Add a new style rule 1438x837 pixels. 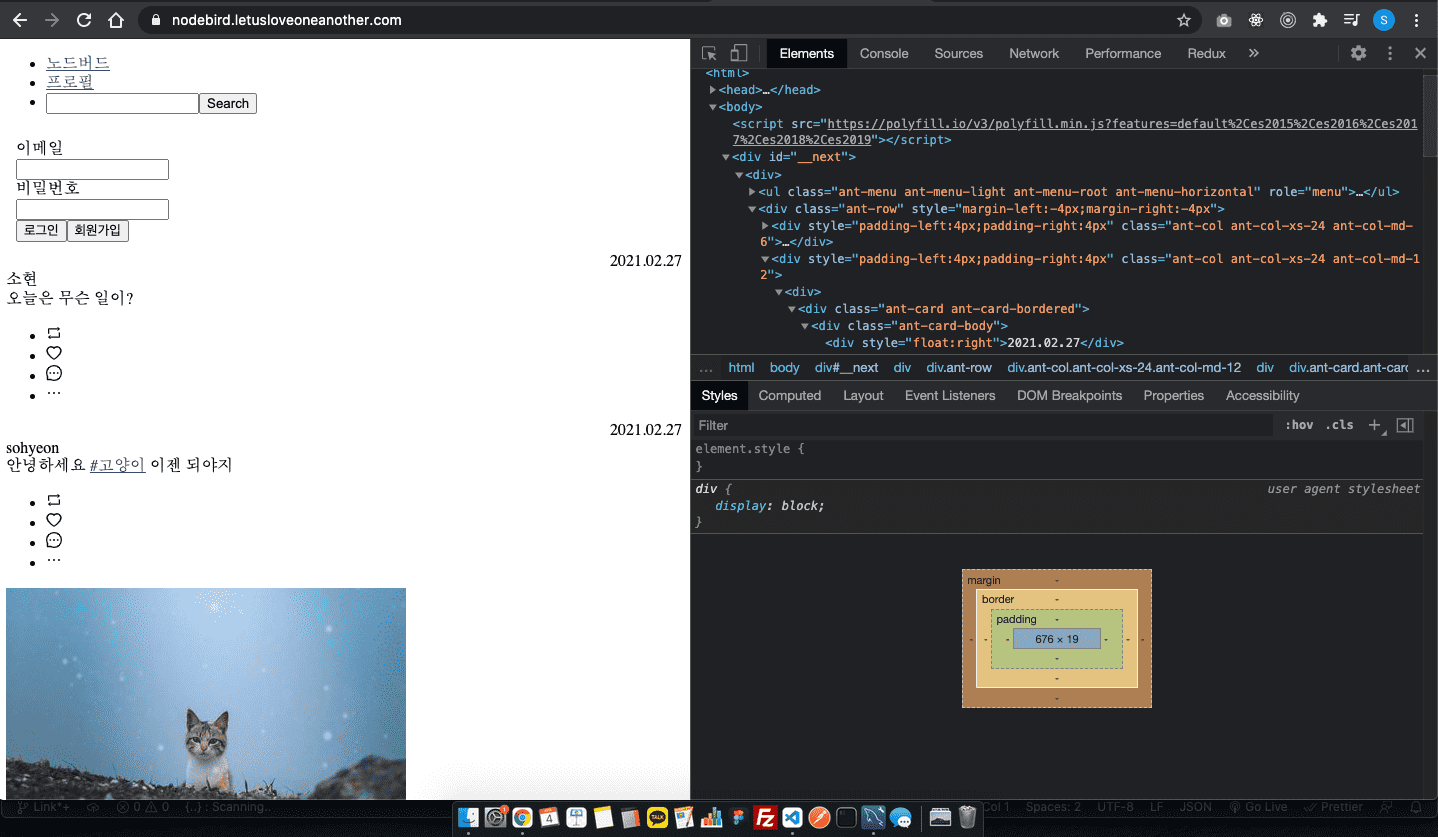click(1374, 425)
